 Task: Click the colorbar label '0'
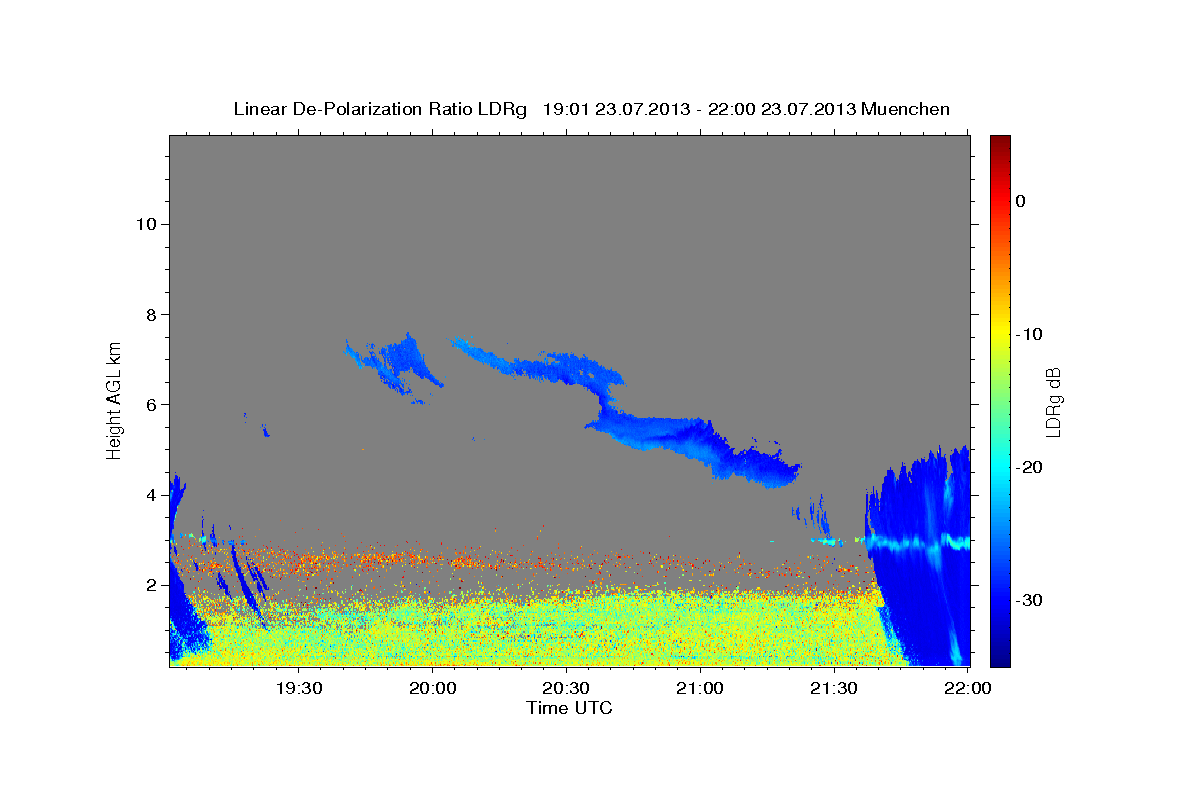[x=1021, y=201]
